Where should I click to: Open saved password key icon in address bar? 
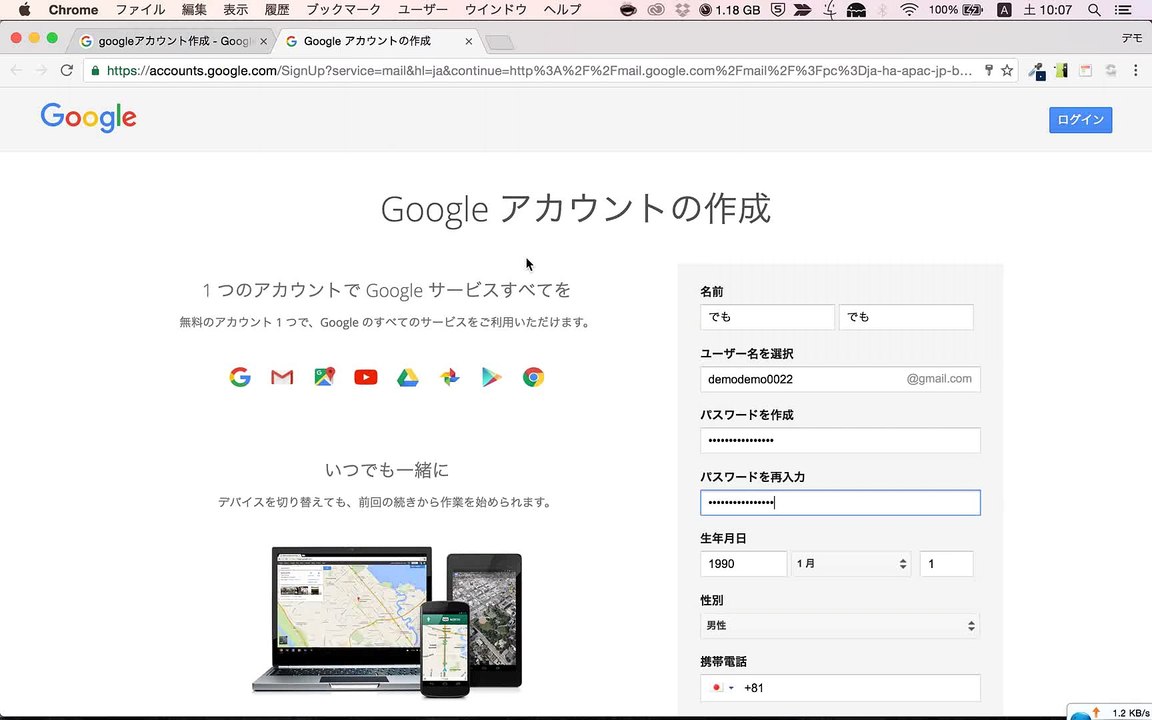989,71
